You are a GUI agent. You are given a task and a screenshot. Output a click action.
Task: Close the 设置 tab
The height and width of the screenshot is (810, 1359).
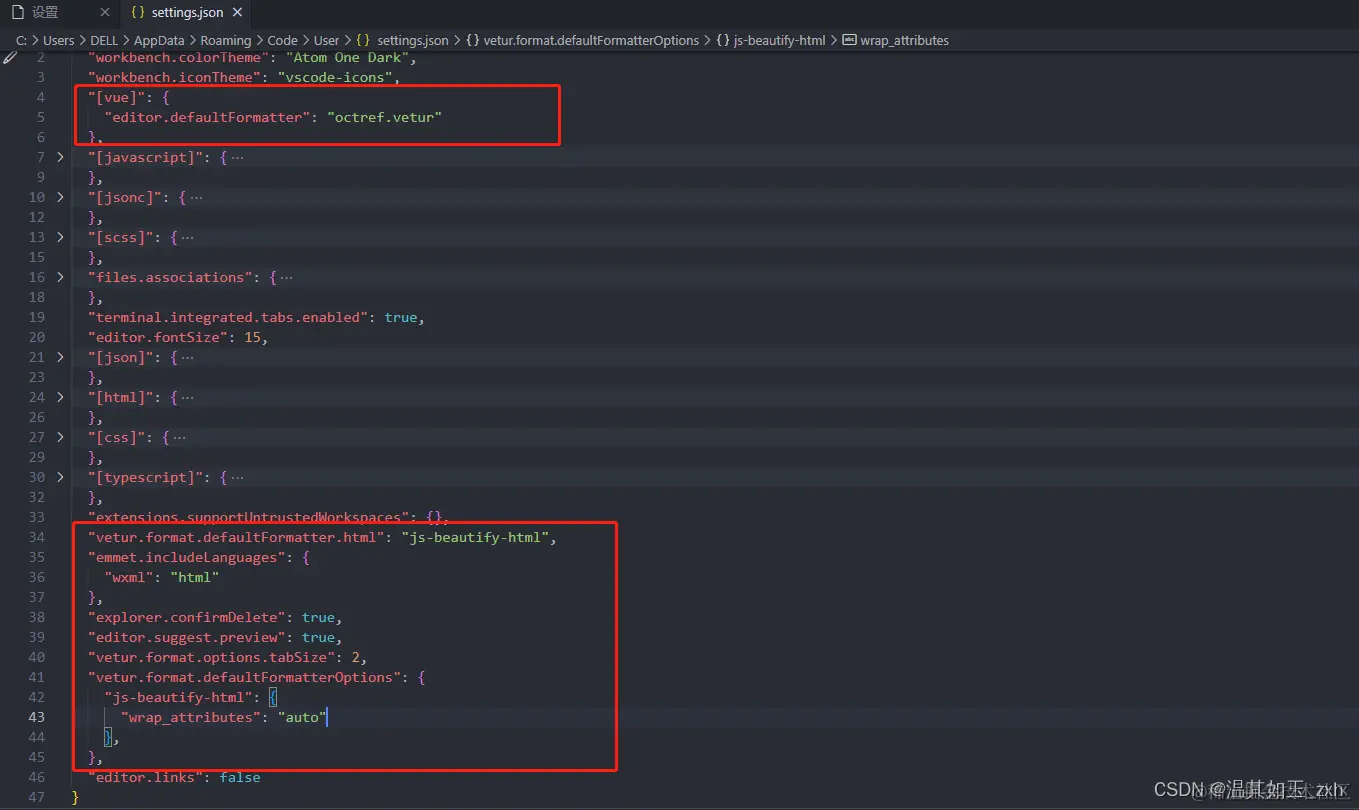click(x=105, y=12)
